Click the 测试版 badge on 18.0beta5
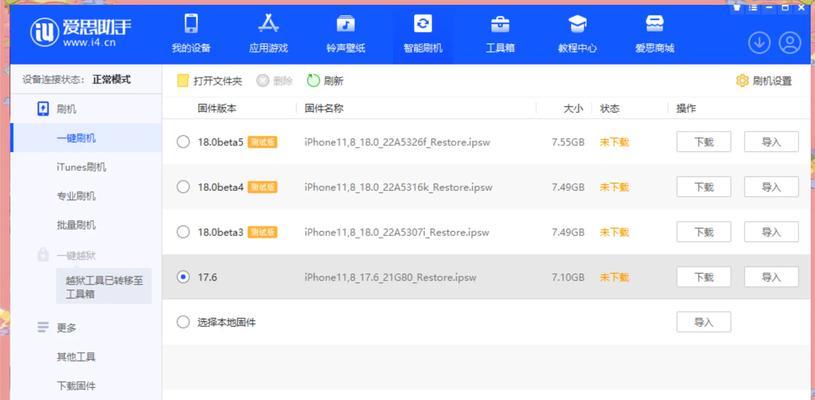815x400 pixels. [262, 142]
